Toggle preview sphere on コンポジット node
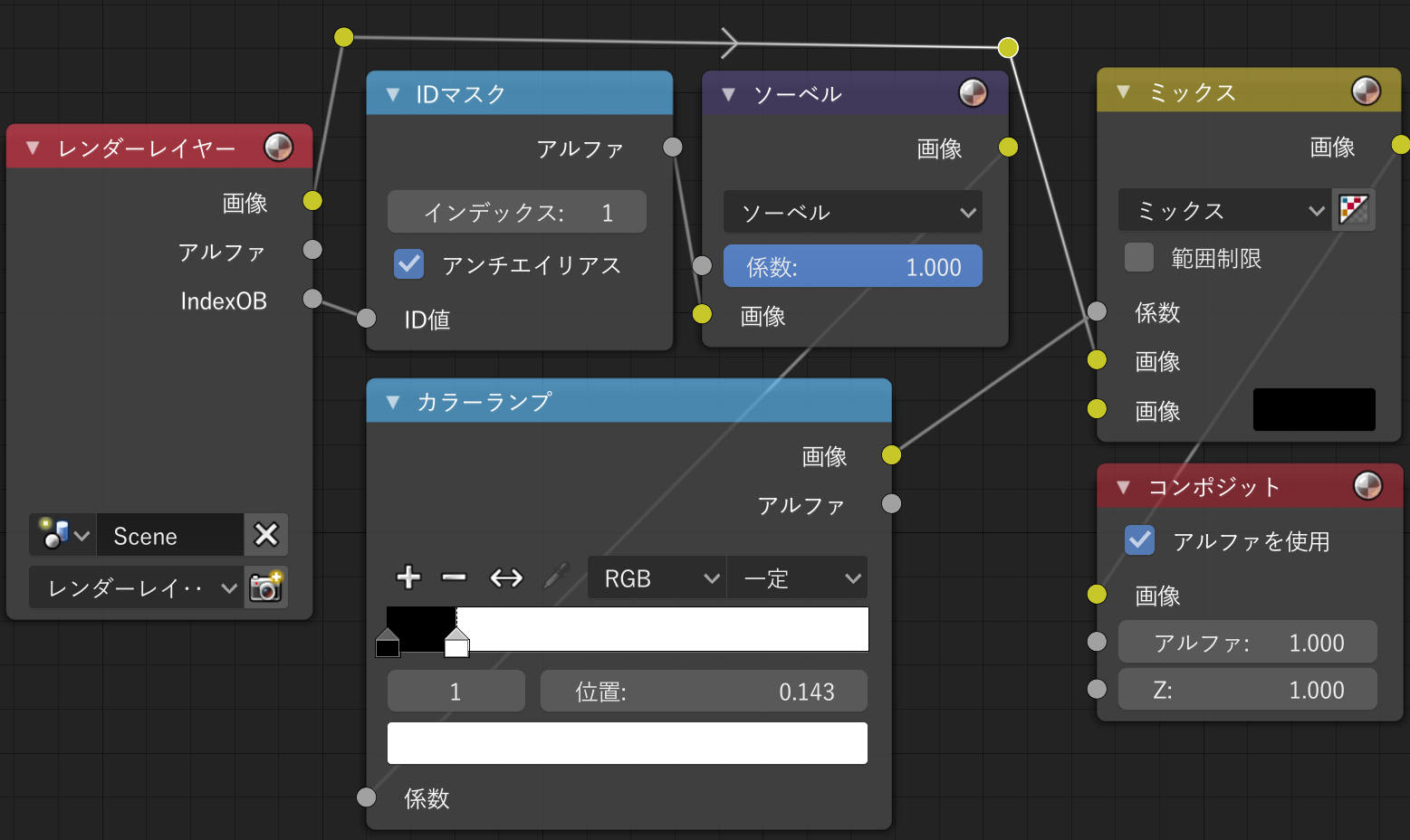 (x=1367, y=486)
